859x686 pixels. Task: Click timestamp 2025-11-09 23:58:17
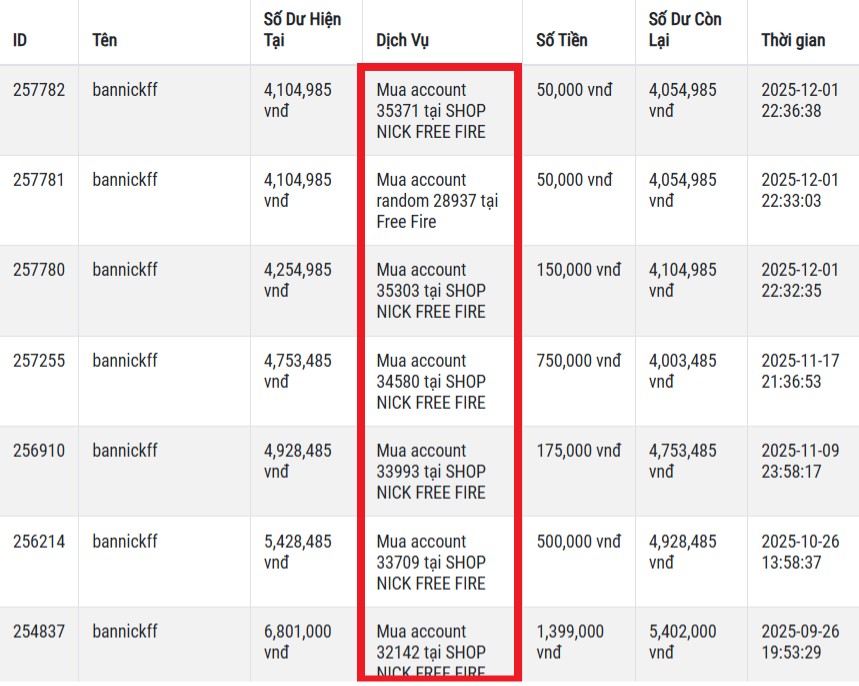pyautogui.click(x=791, y=461)
